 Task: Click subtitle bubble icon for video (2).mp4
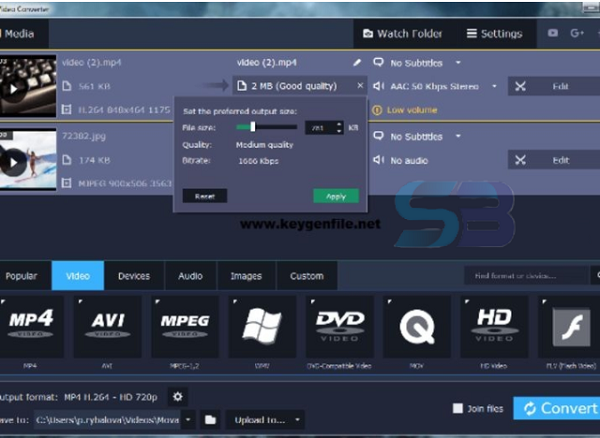tap(378, 62)
